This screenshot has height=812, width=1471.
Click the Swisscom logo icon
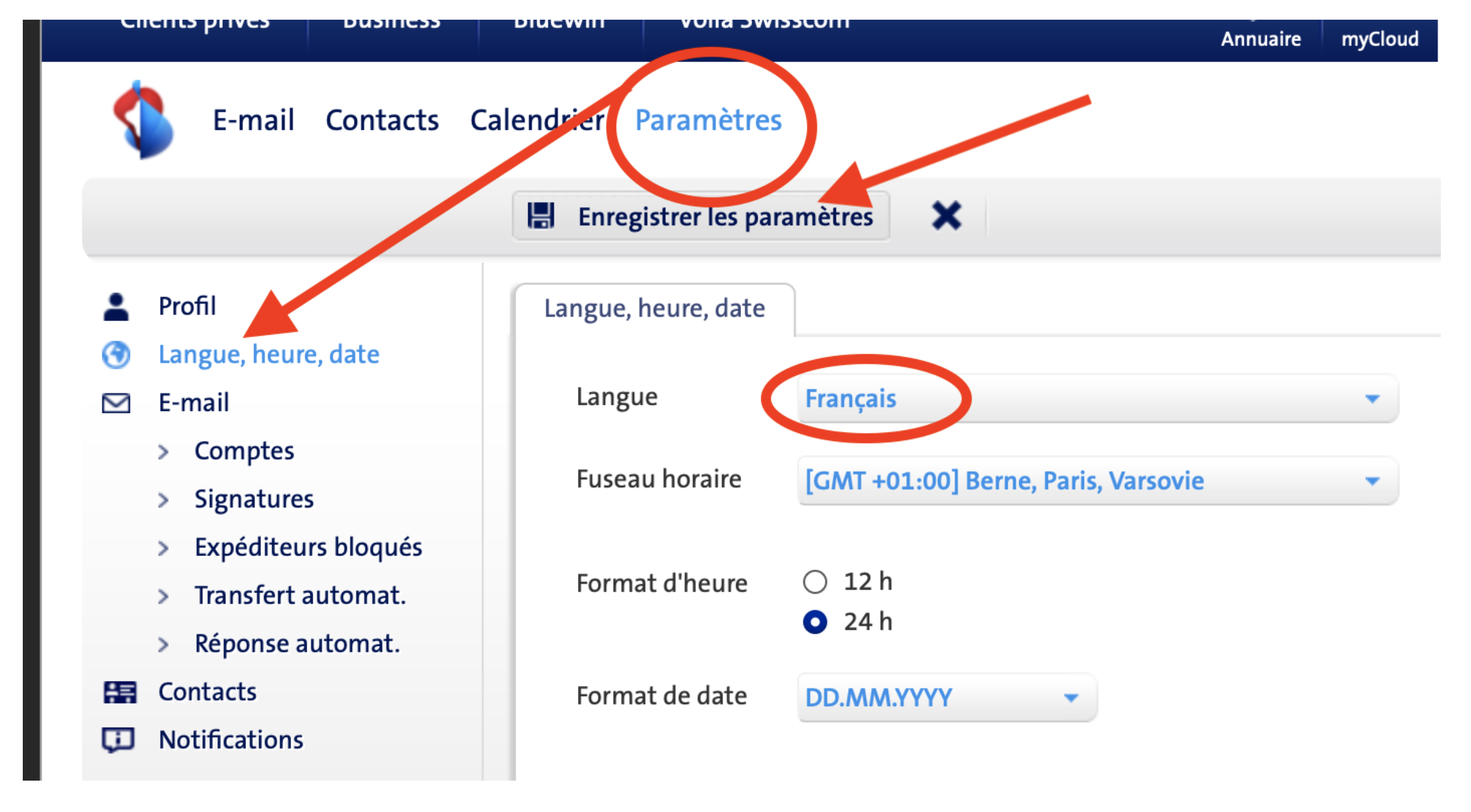[143, 120]
